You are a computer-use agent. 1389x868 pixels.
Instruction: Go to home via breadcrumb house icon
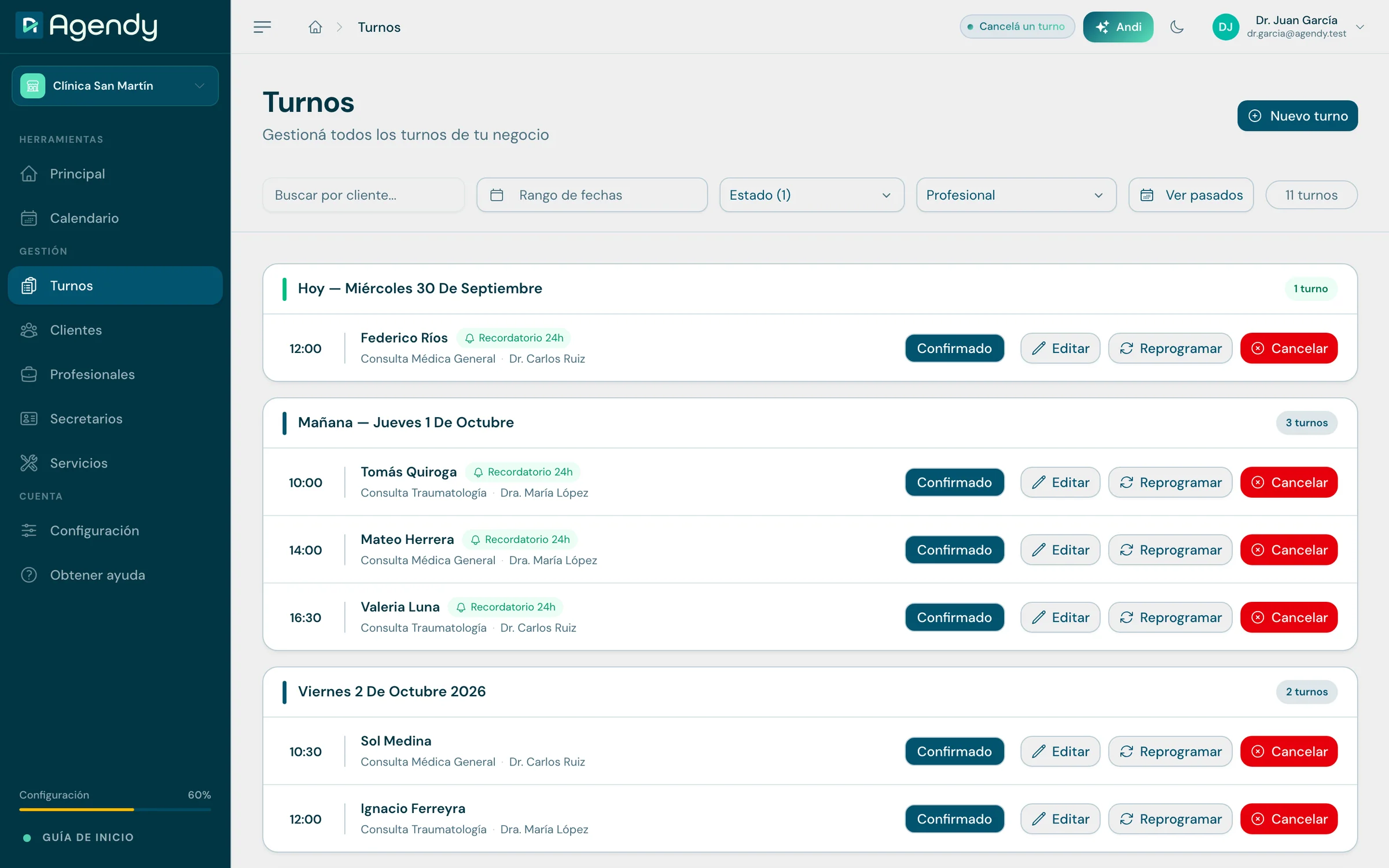pyautogui.click(x=315, y=27)
